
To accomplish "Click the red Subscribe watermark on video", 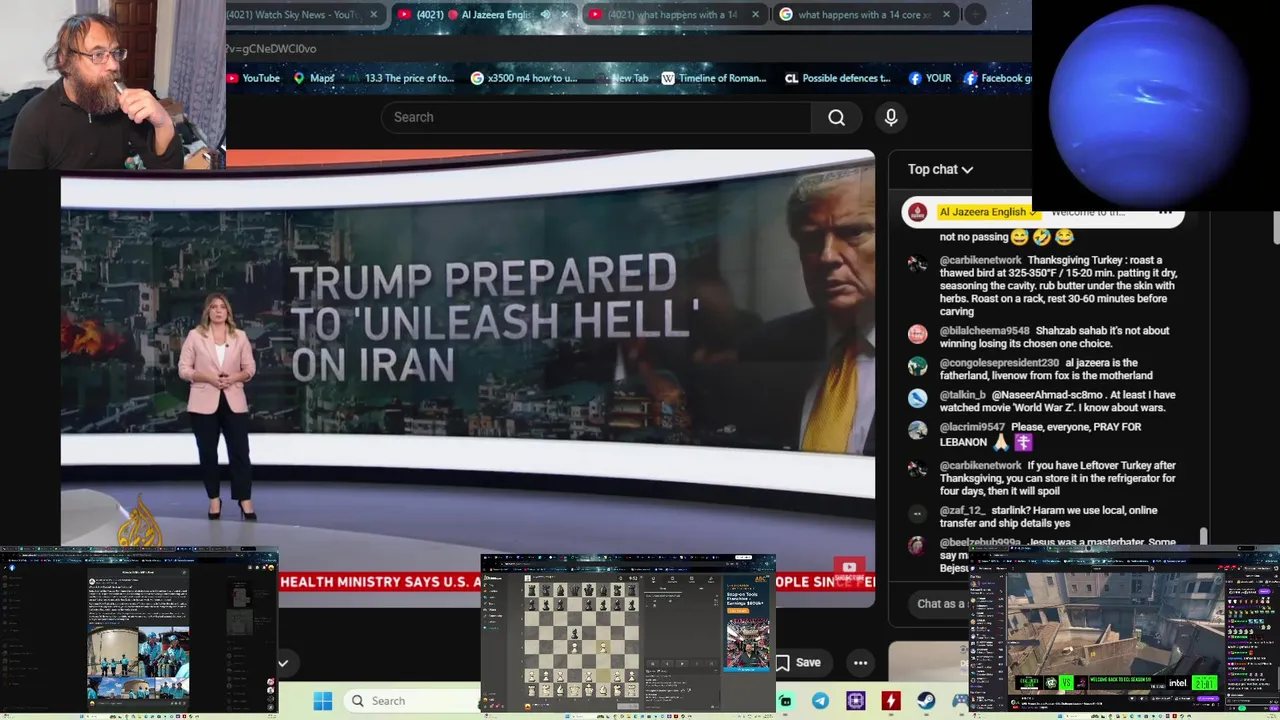I will pos(849,570).
